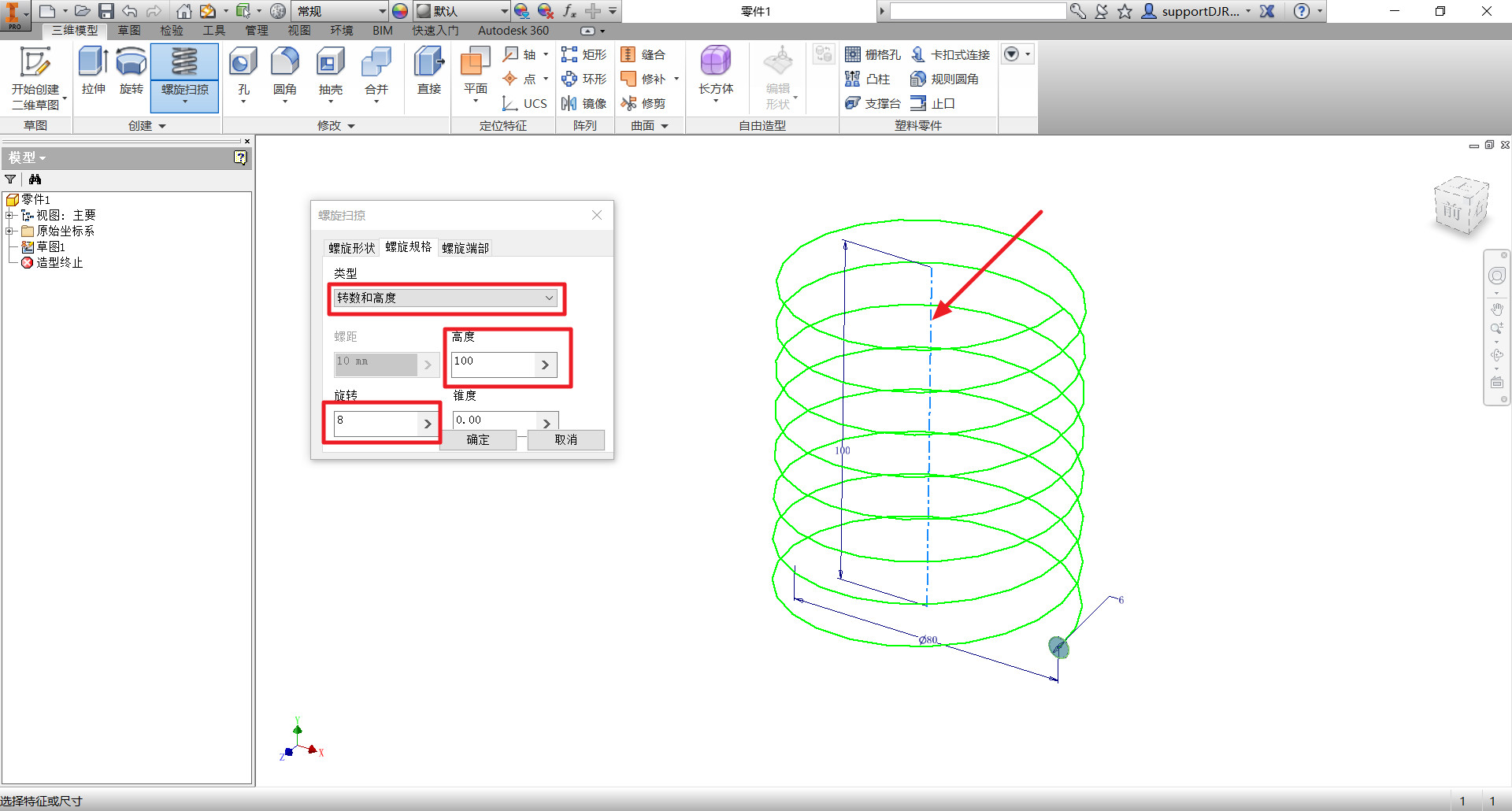Create a work 平面 plane
Viewport: 1512px width, 811px height.
476,73
